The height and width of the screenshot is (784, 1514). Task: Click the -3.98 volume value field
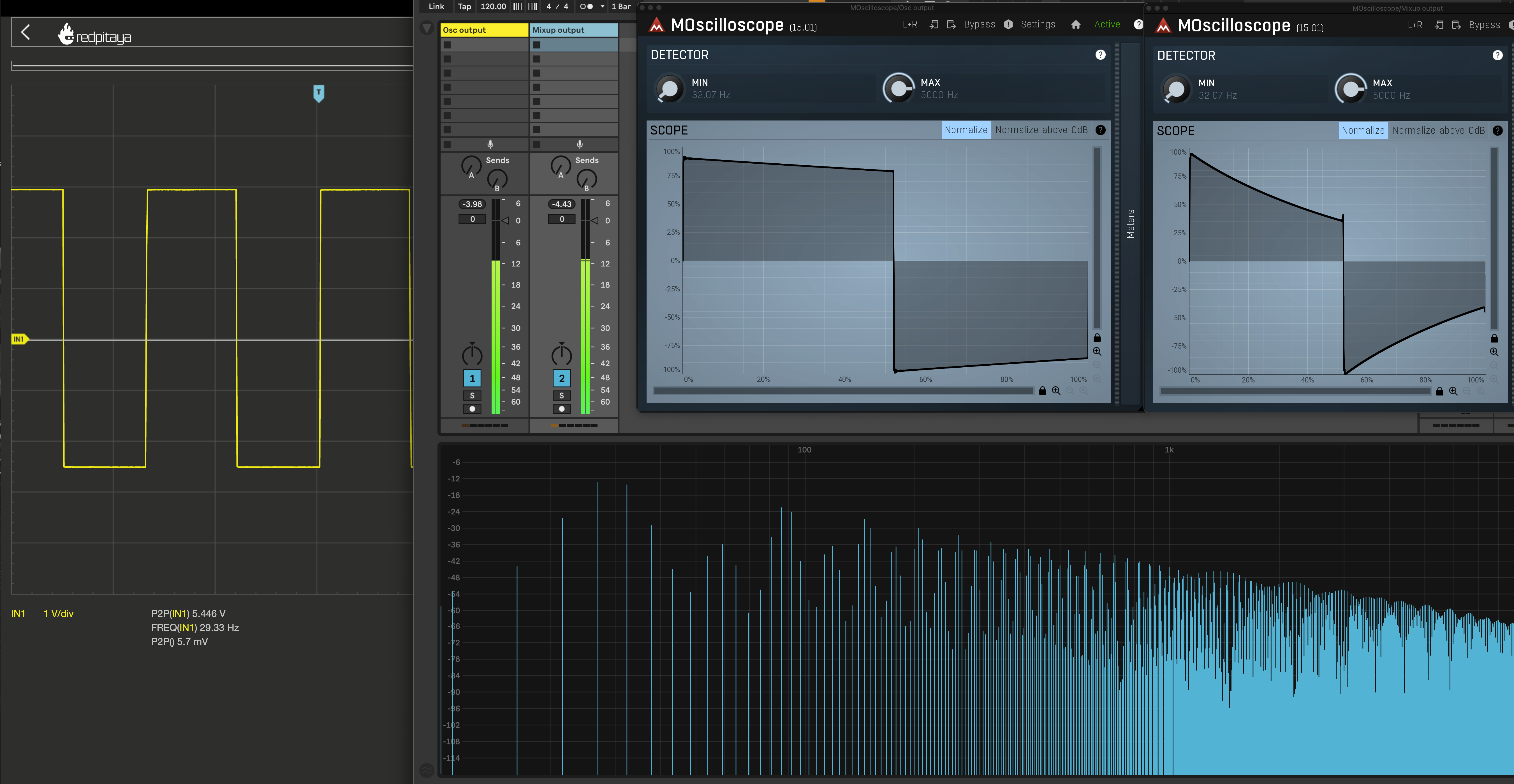pyautogui.click(x=472, y=204)
